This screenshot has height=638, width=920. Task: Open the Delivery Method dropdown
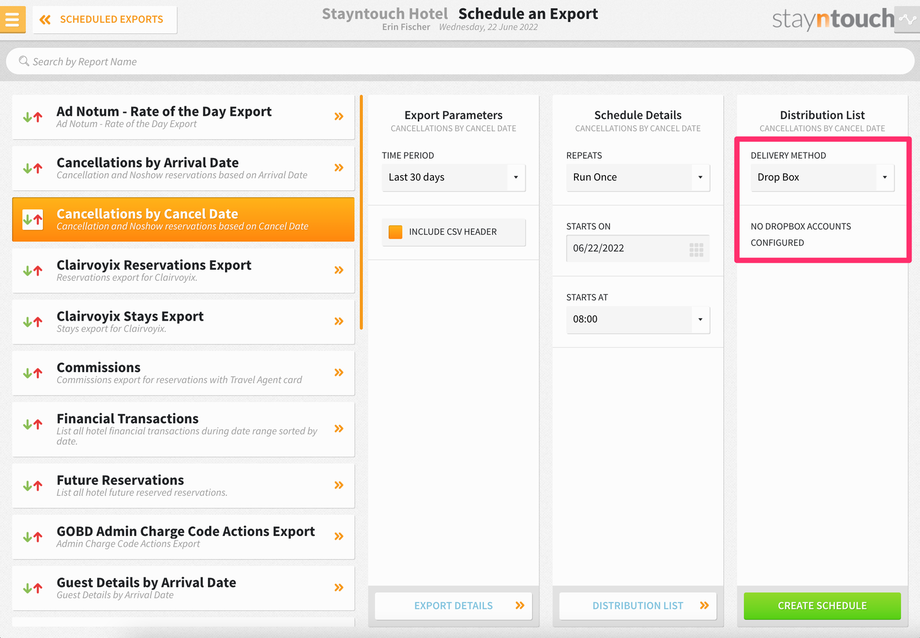click(x=822, y=177)
